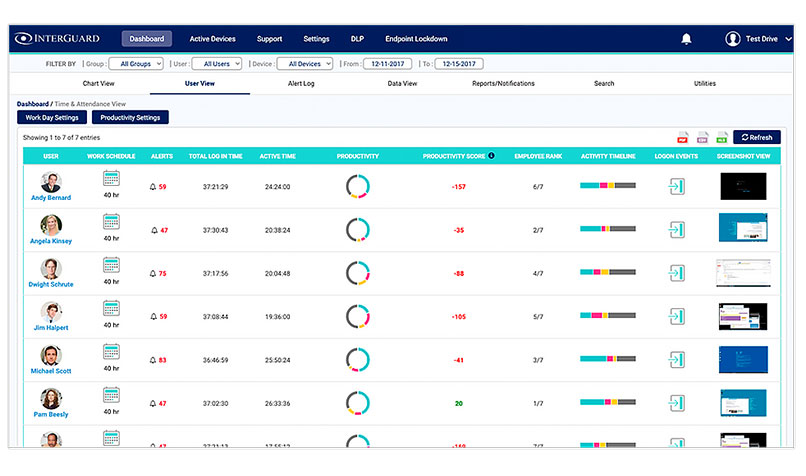
Task: Open Andy Bernard's screenshot thumbnail
Action: coord(742,186)
